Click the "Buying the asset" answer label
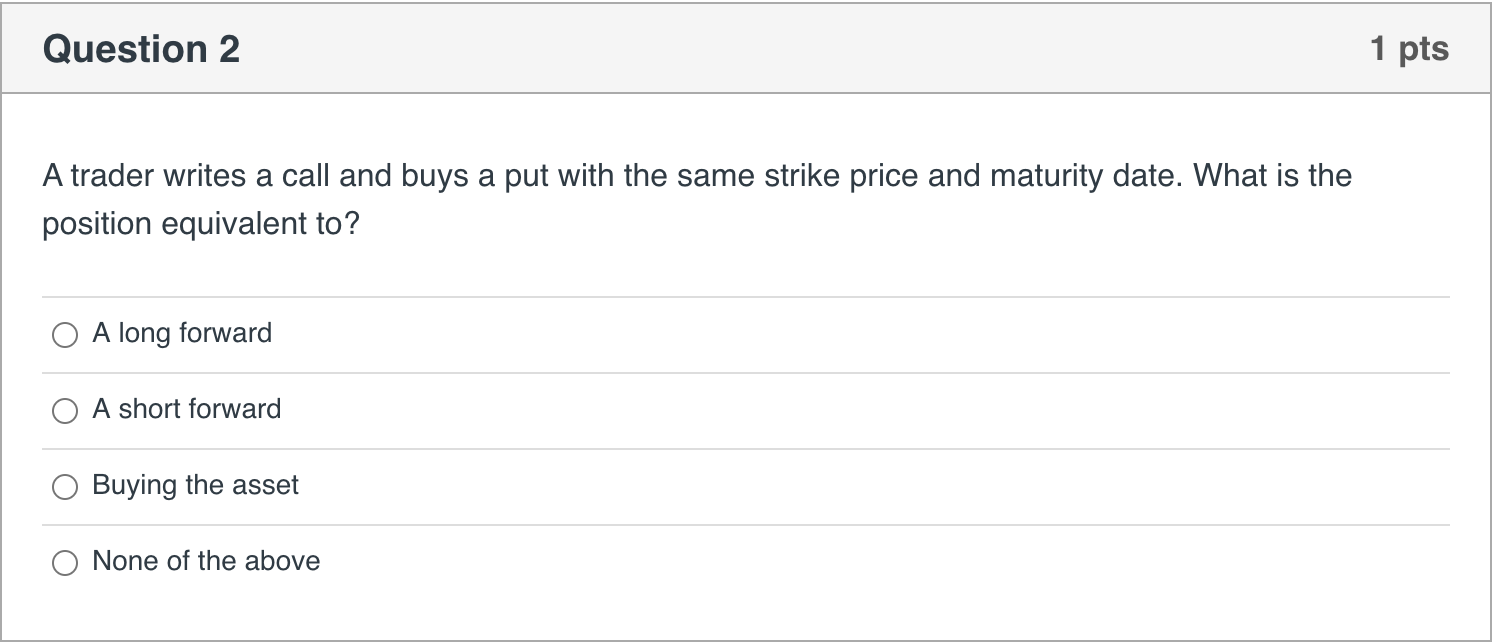The height and width of the screenshot is (644, 1492). (x=195, y=485)
